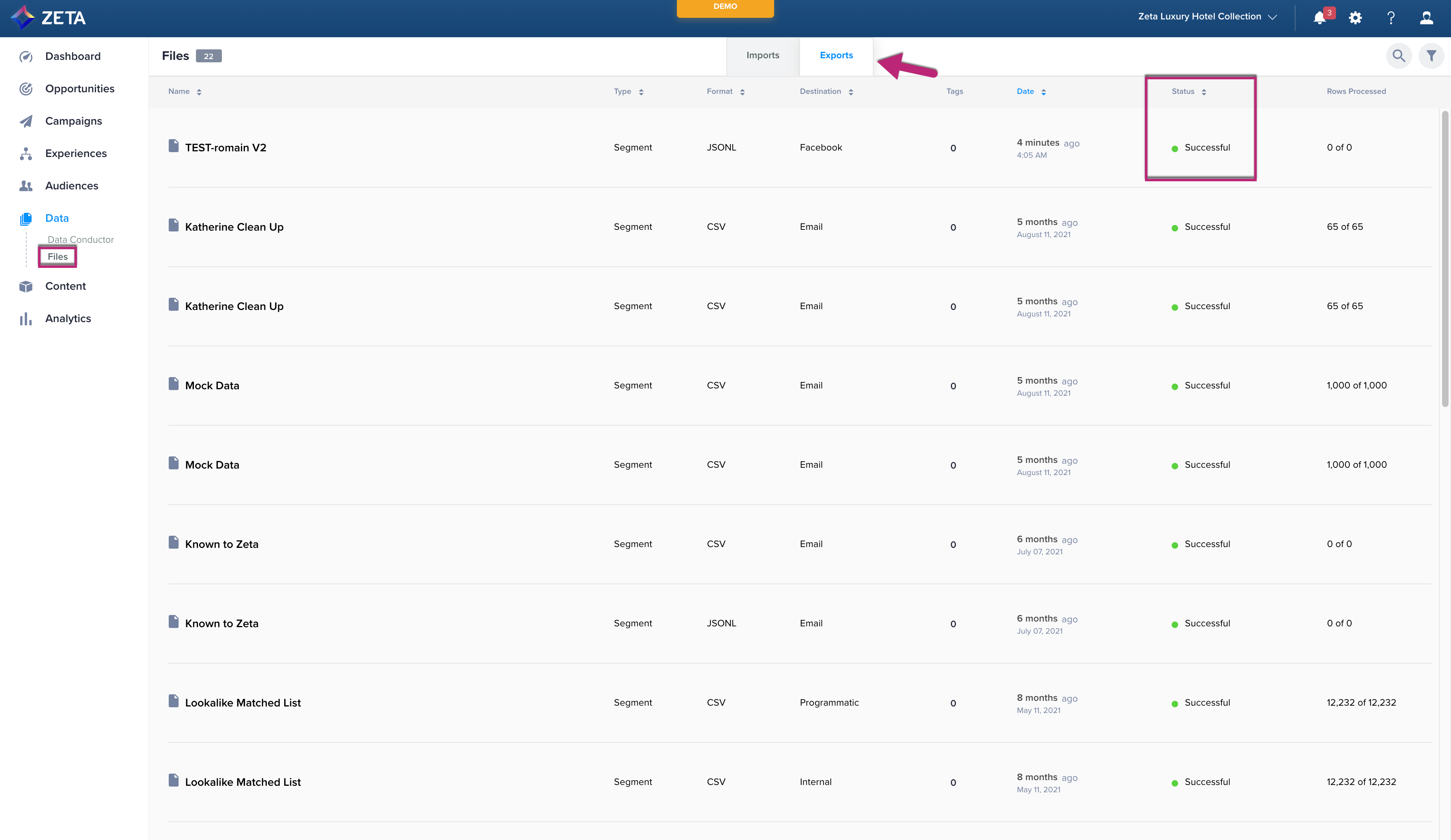
Task: Sort files by Status column arrows
Action: pyautogui.click(x=1204, y=92)
